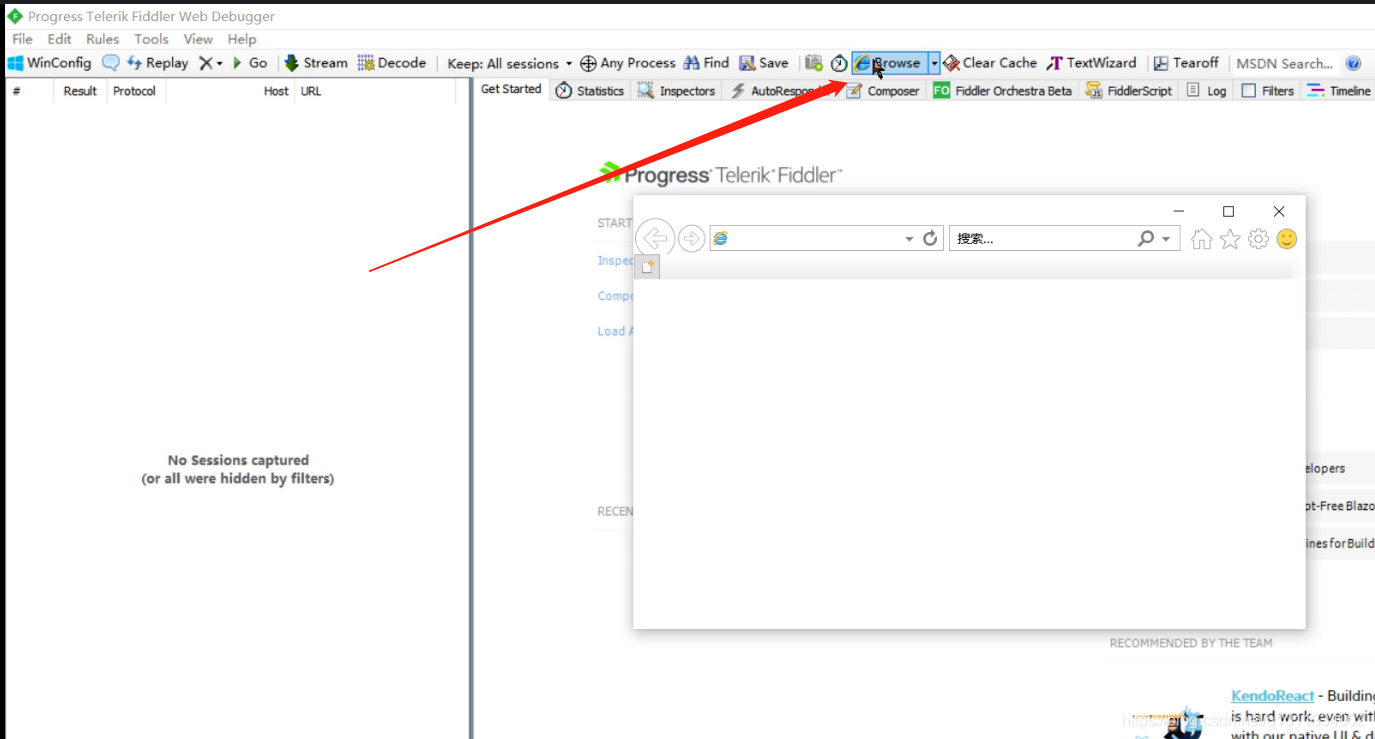1375x739 pixels.
Task: Click Back arrow in browser window
Action: (x=655, y=238)
